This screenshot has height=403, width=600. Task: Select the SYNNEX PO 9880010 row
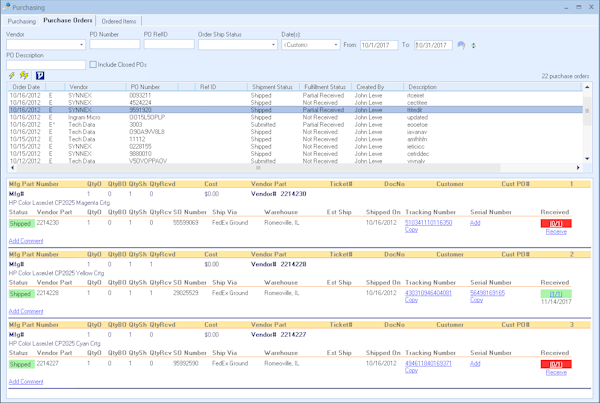[295, 153]
